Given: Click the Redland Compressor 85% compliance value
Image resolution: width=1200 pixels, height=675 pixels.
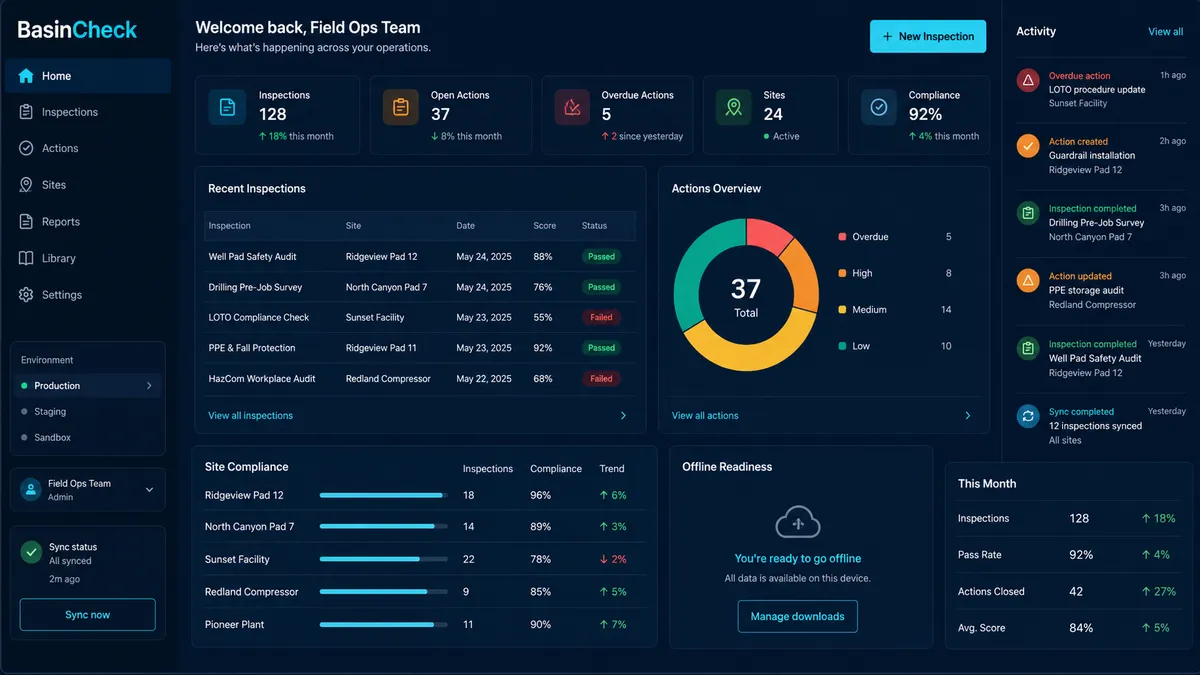Looking at the screenshot, I should (x=541, y=592).
